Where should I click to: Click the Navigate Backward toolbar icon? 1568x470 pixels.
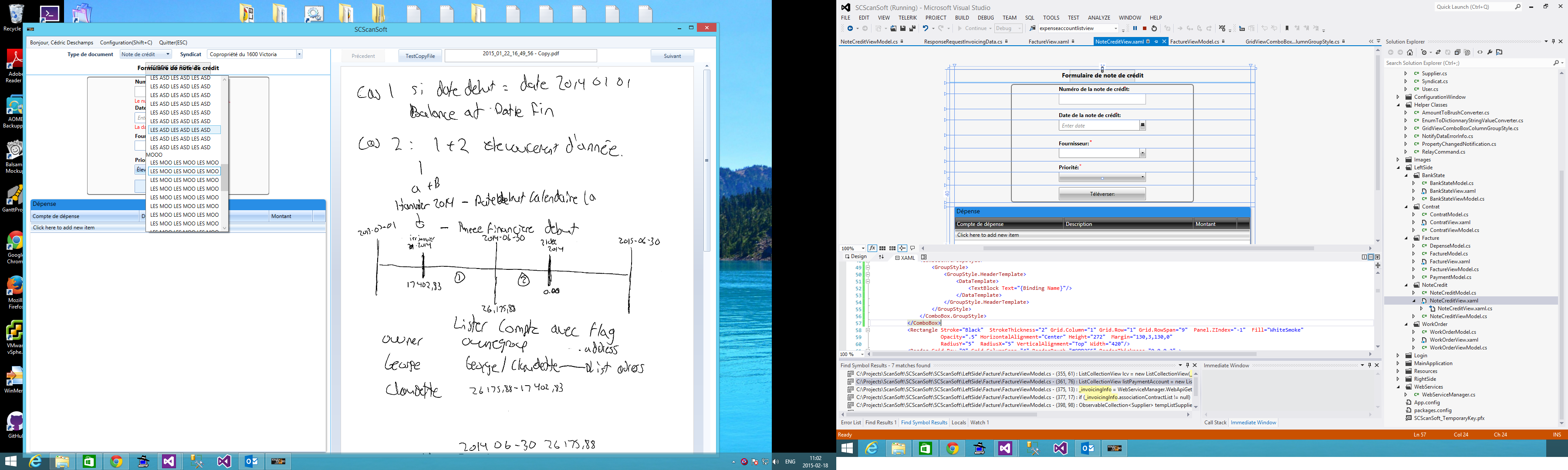[x=850, y=29]
